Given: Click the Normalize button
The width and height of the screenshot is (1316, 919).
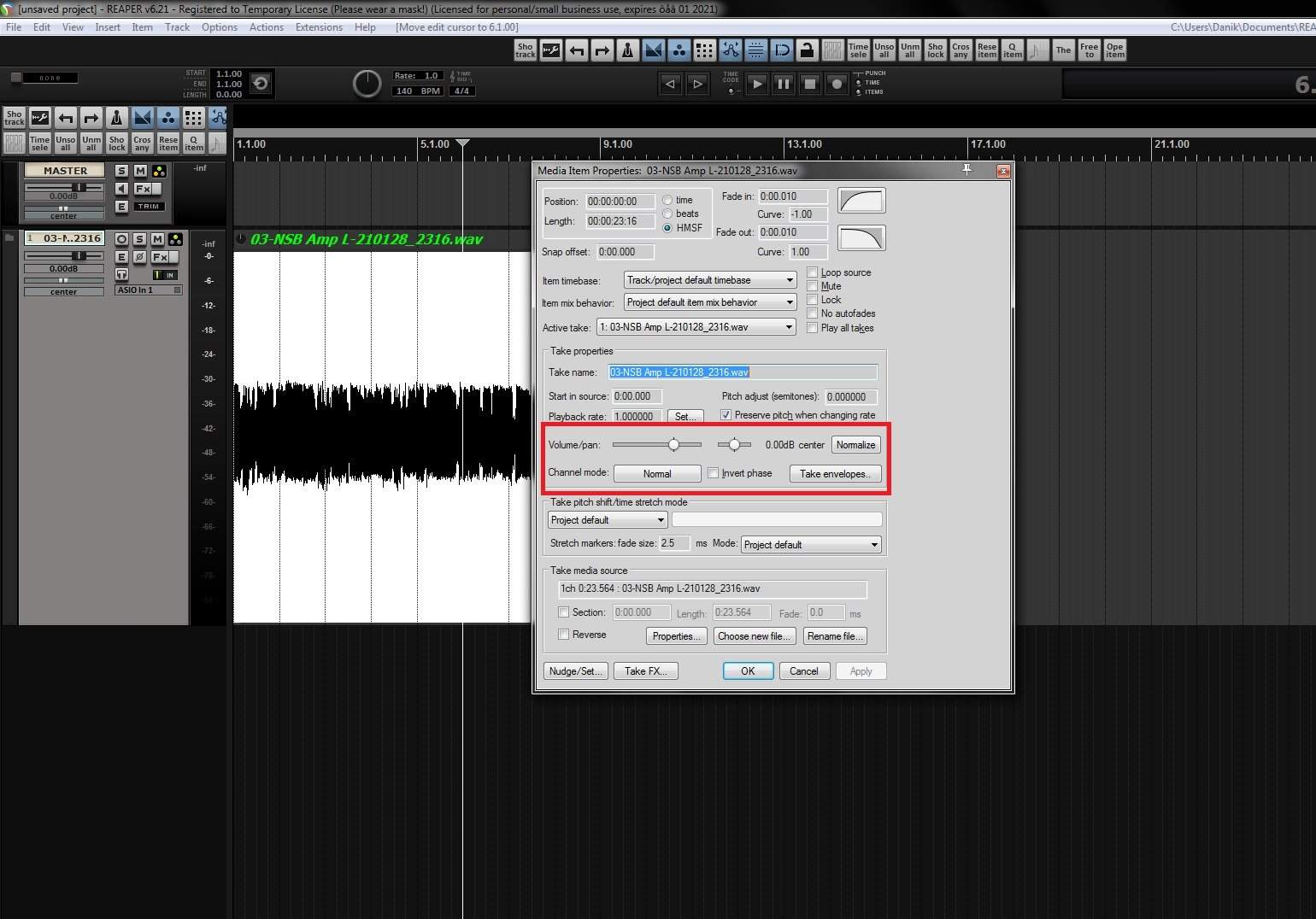Looking at the screenshot, I should (855, 445).
